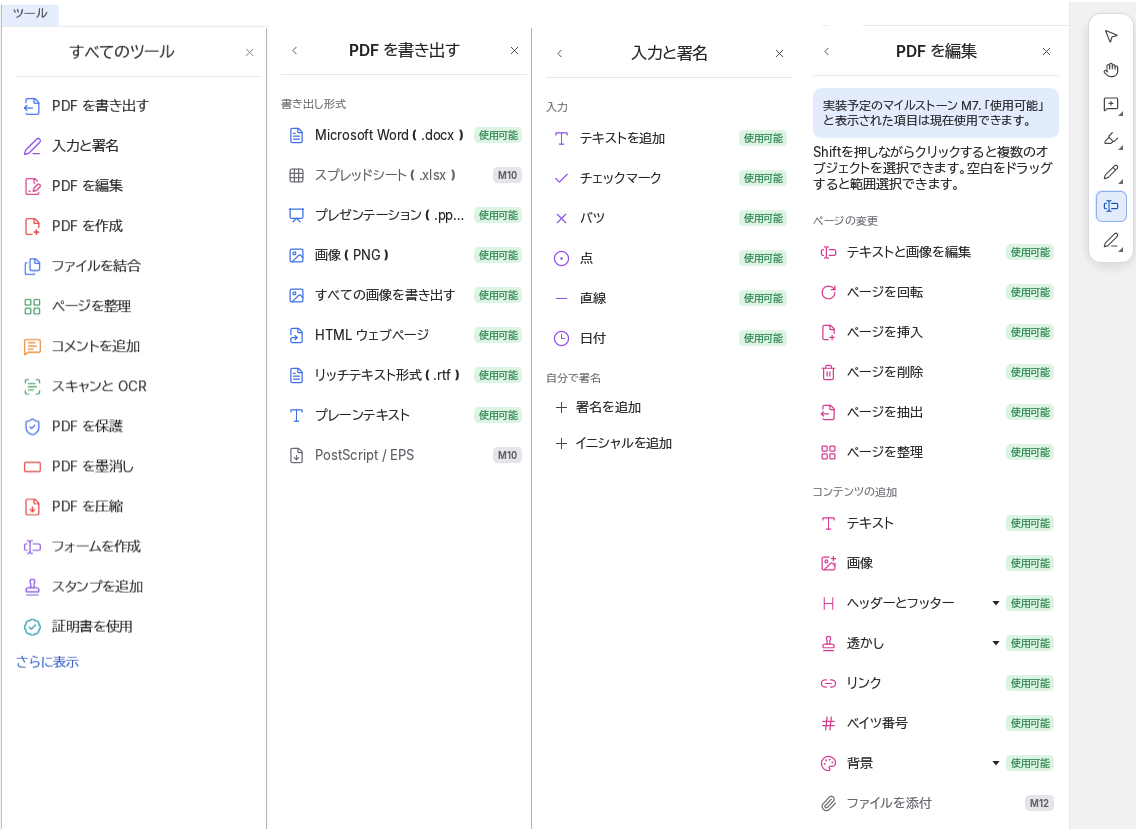The height and width of the screenshot is (829, 1136).
Task: Click the trash icon for ページを削除
Action: click(x=828, y=372)
